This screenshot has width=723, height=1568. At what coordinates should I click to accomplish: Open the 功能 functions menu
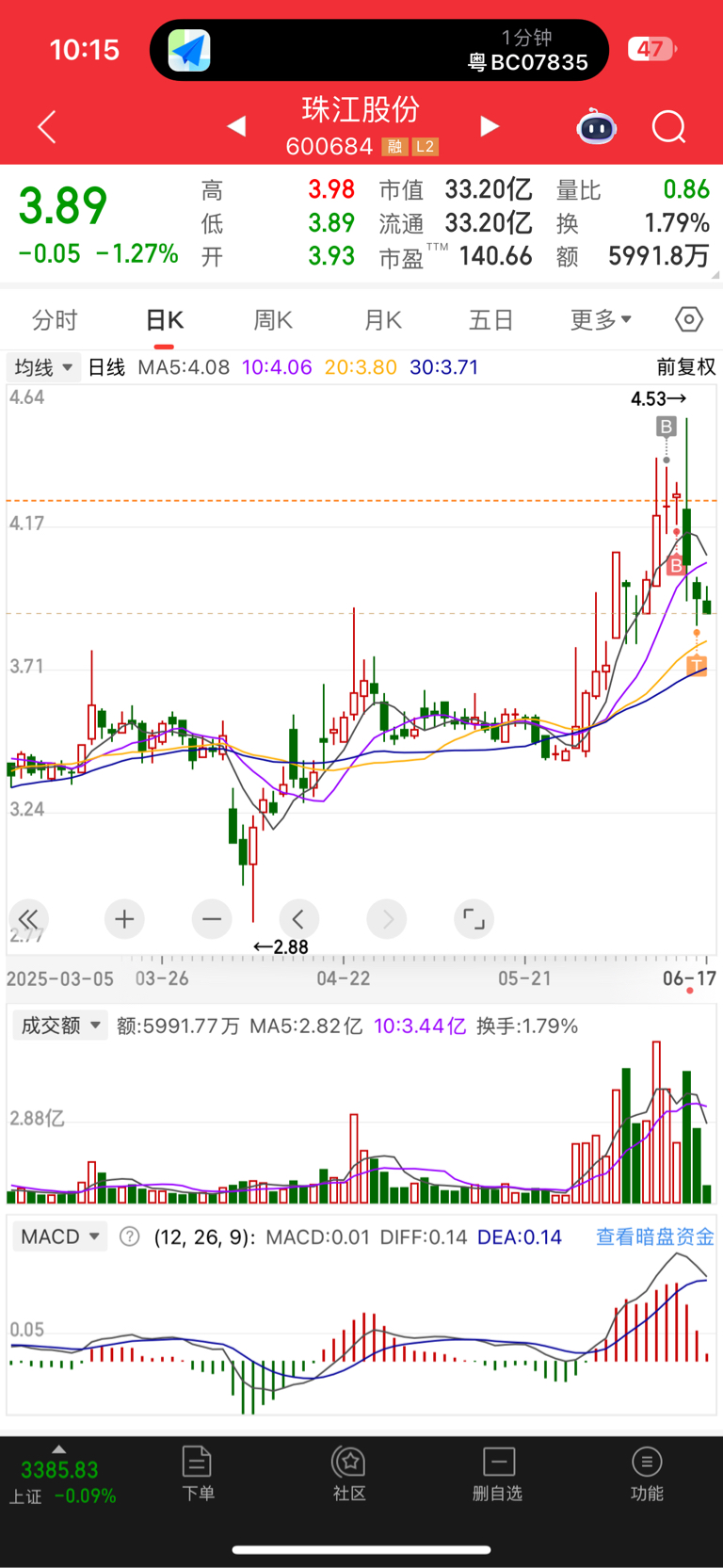point(647,1473)
